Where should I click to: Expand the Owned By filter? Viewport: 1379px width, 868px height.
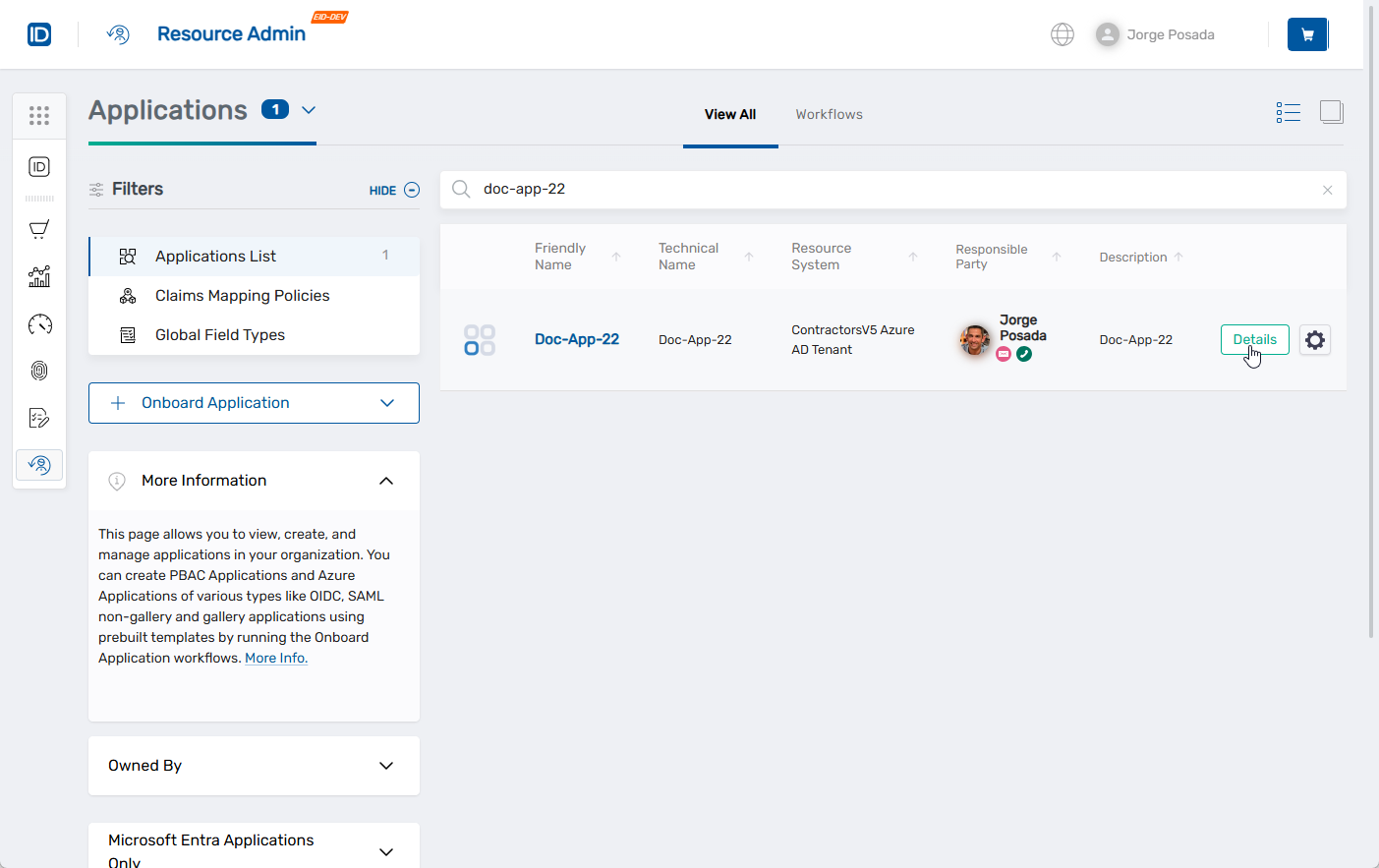(386, 766)
